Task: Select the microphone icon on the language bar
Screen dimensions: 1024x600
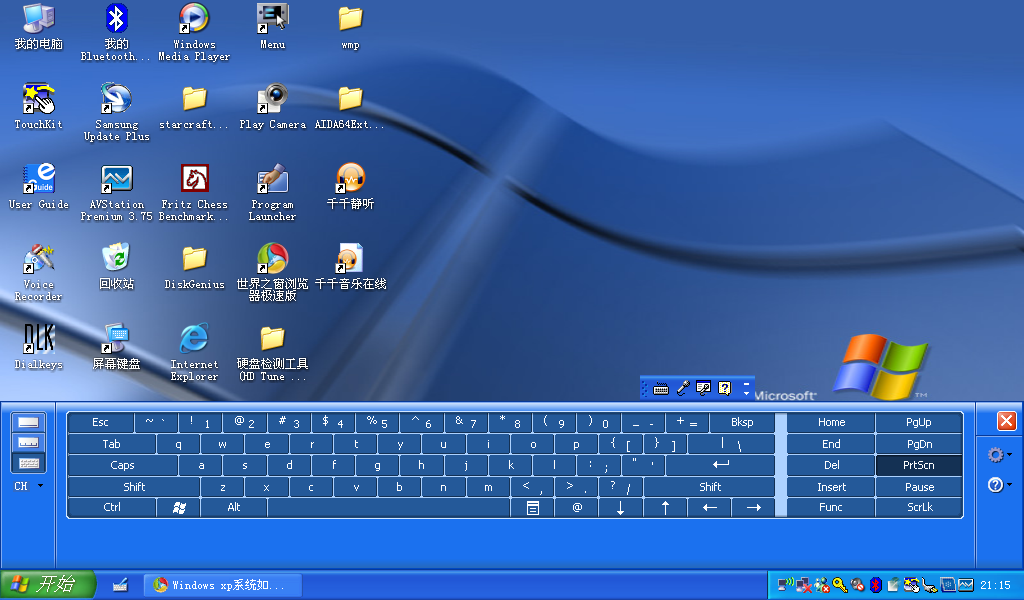Action: click(x=684, y=387)
